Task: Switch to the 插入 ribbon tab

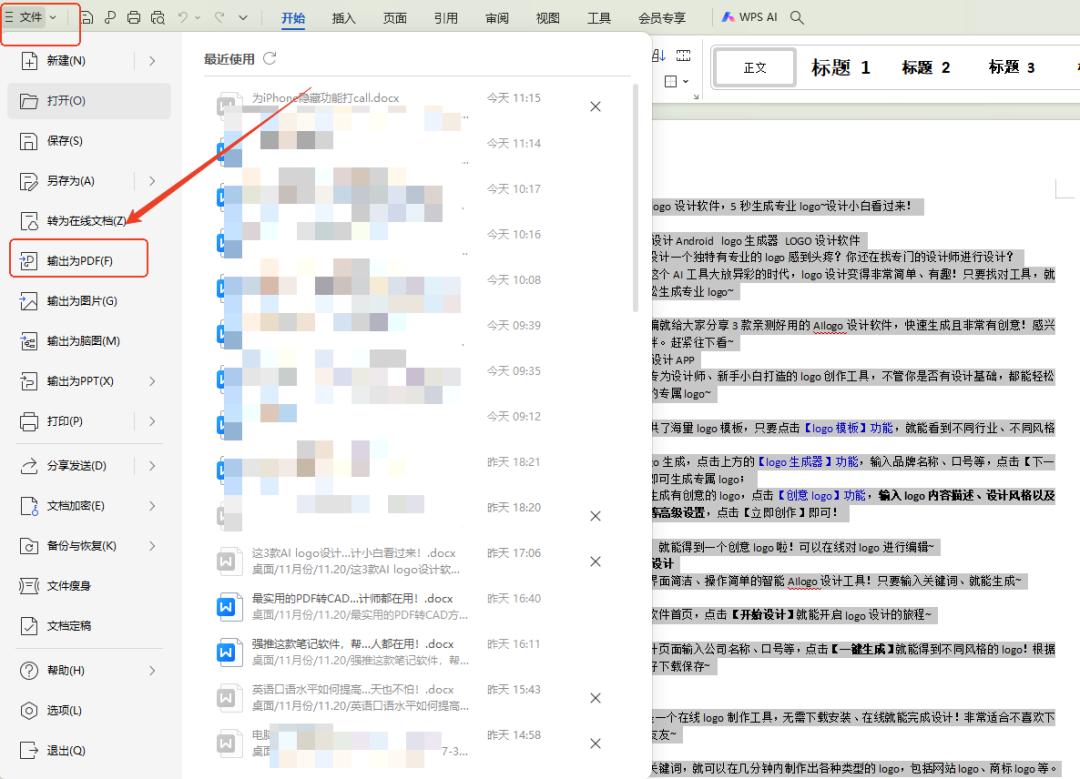Action: (343, 18)
